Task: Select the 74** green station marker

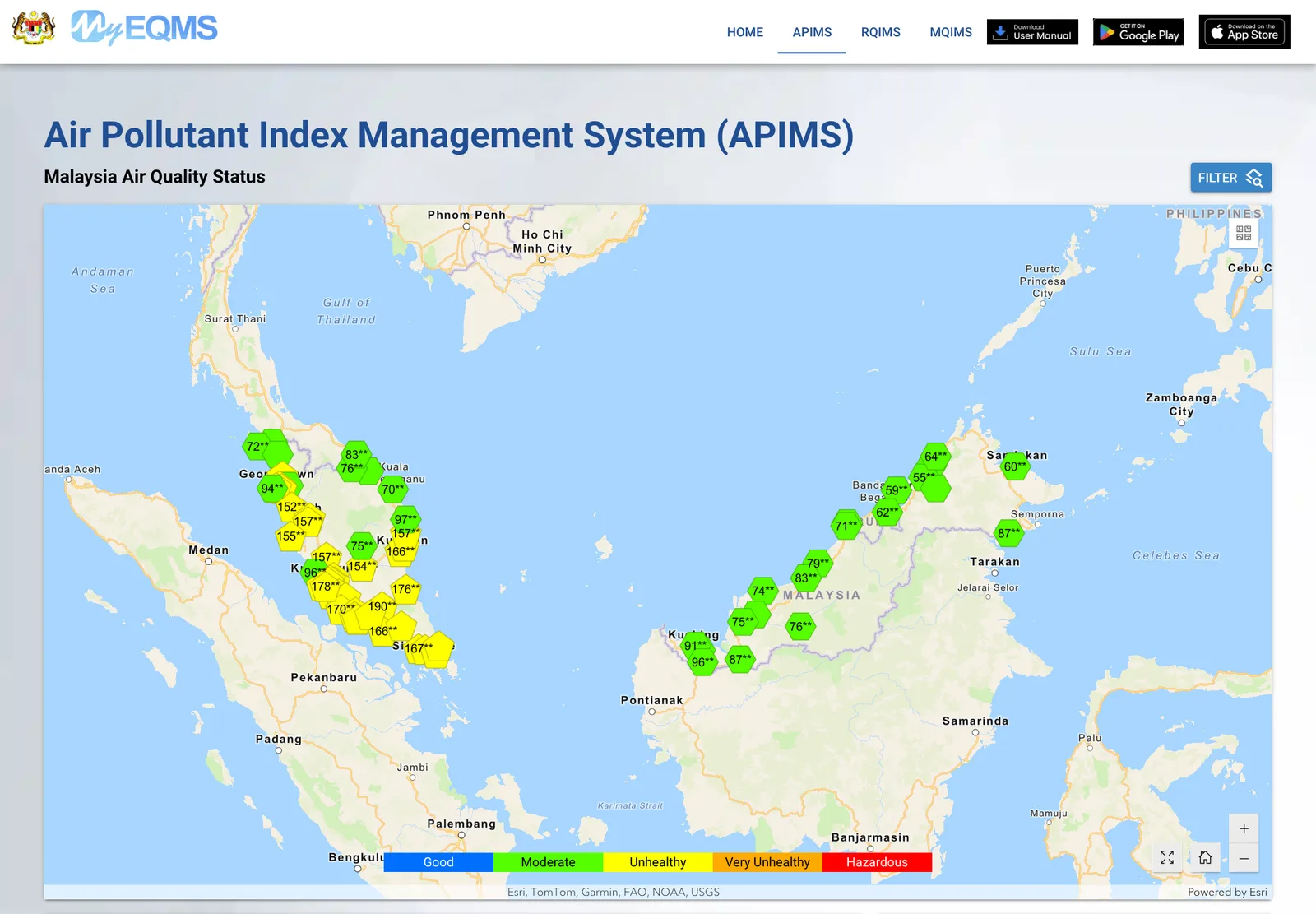Action: coord(762,591)
